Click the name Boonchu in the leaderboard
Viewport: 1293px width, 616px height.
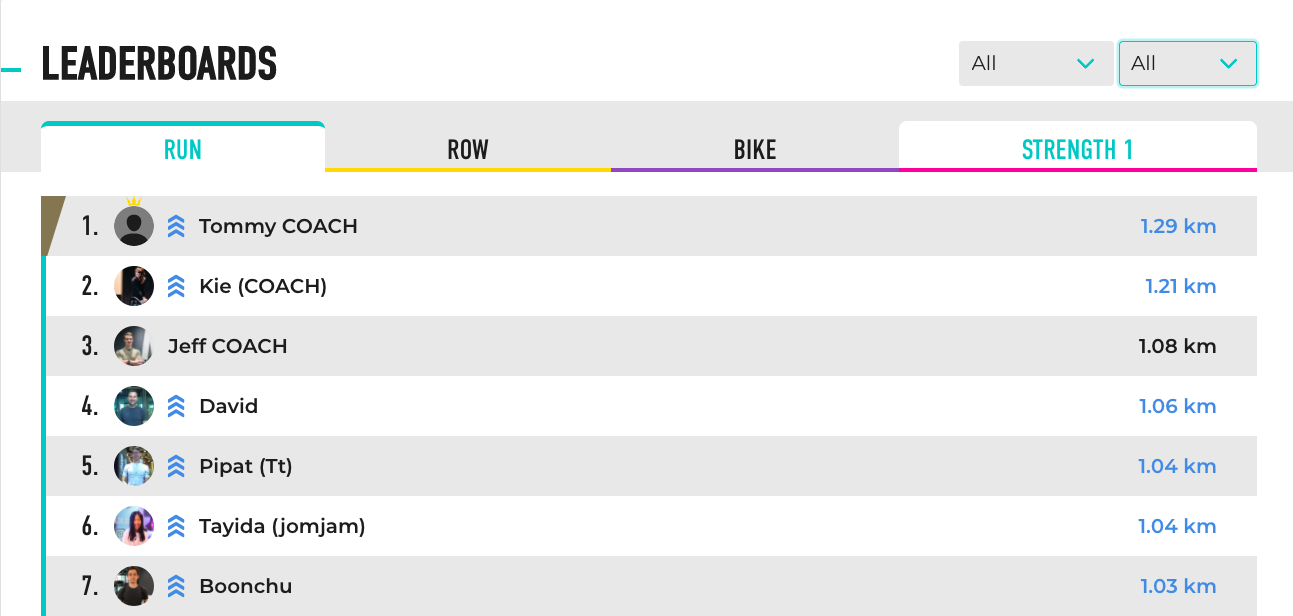pyautogui.click(x=246, y=586)
